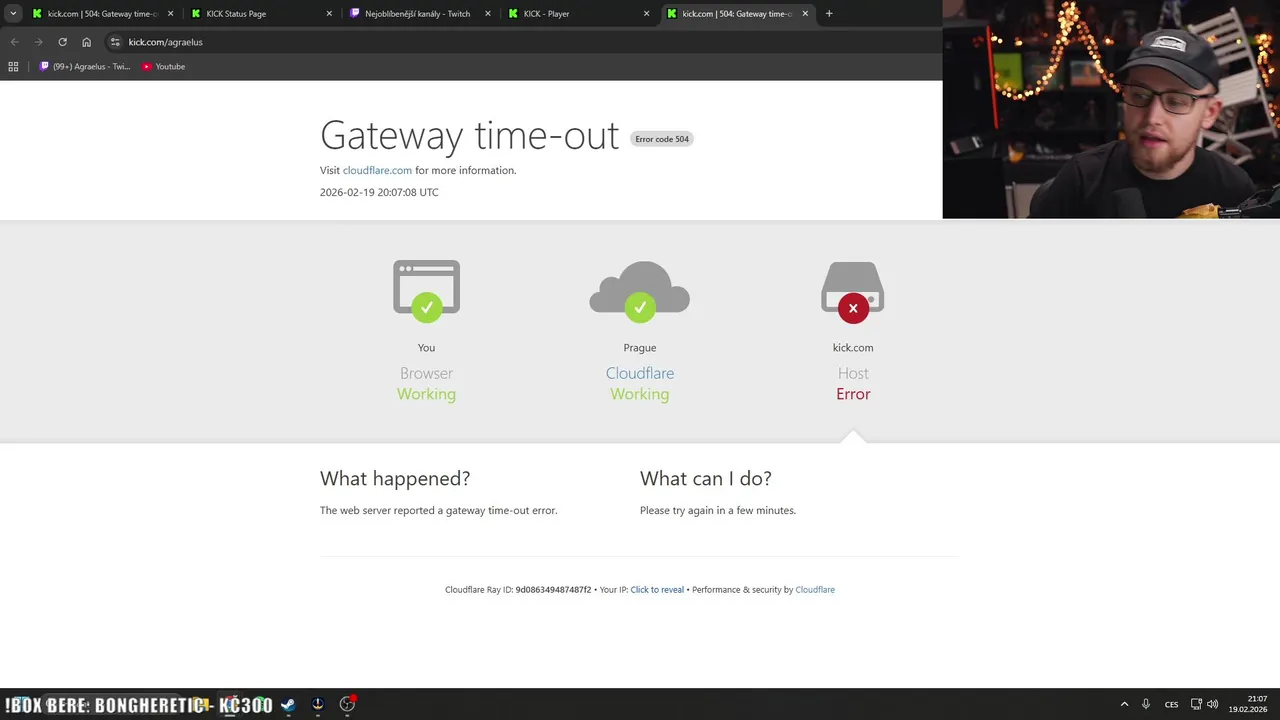The width and height of the screenshot is (1280, 720).
Task: Open network status tray icon
Action: [x=1196, y=704]
